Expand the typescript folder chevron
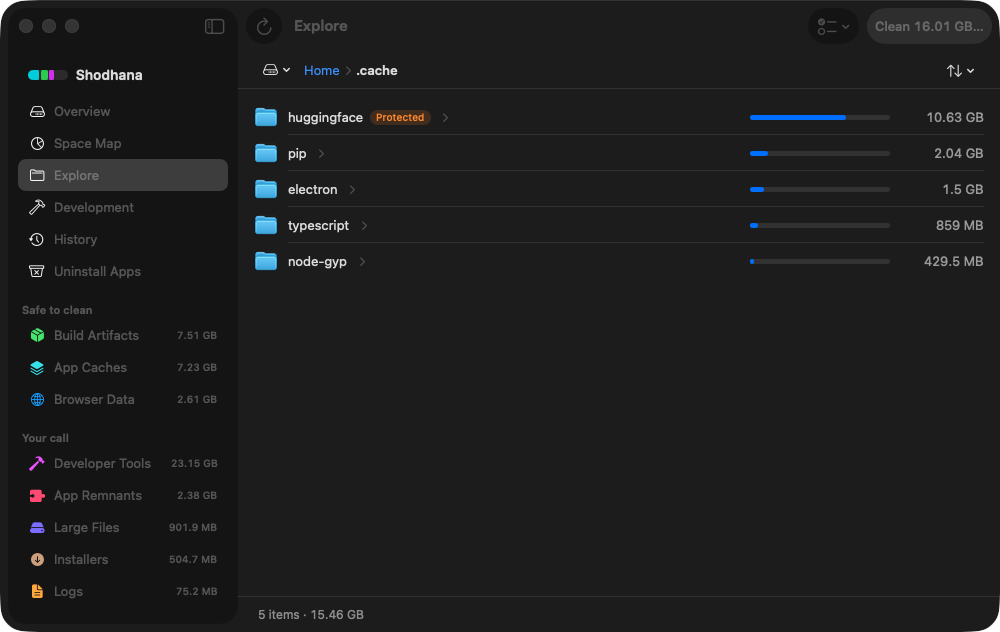The height and width of the screenshot is (632, 1000). click(364, 226)
